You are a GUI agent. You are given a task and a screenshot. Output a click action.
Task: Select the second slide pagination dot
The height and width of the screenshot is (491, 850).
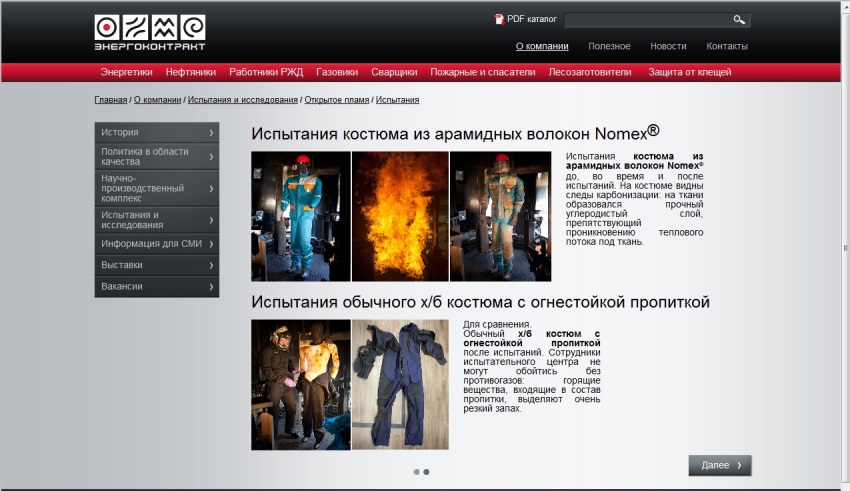click(x=426, y=472)
